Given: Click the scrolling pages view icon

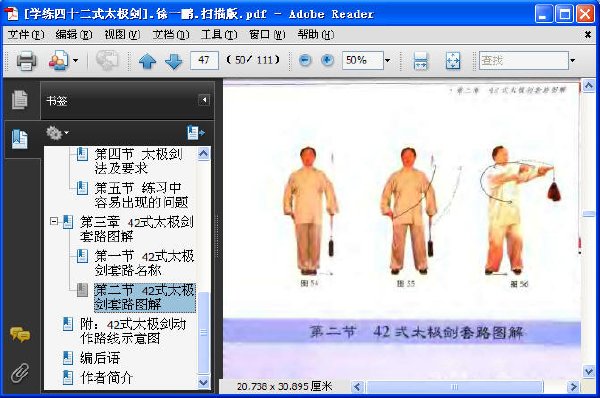Looking at the screenshot, I should click(421, 60).
